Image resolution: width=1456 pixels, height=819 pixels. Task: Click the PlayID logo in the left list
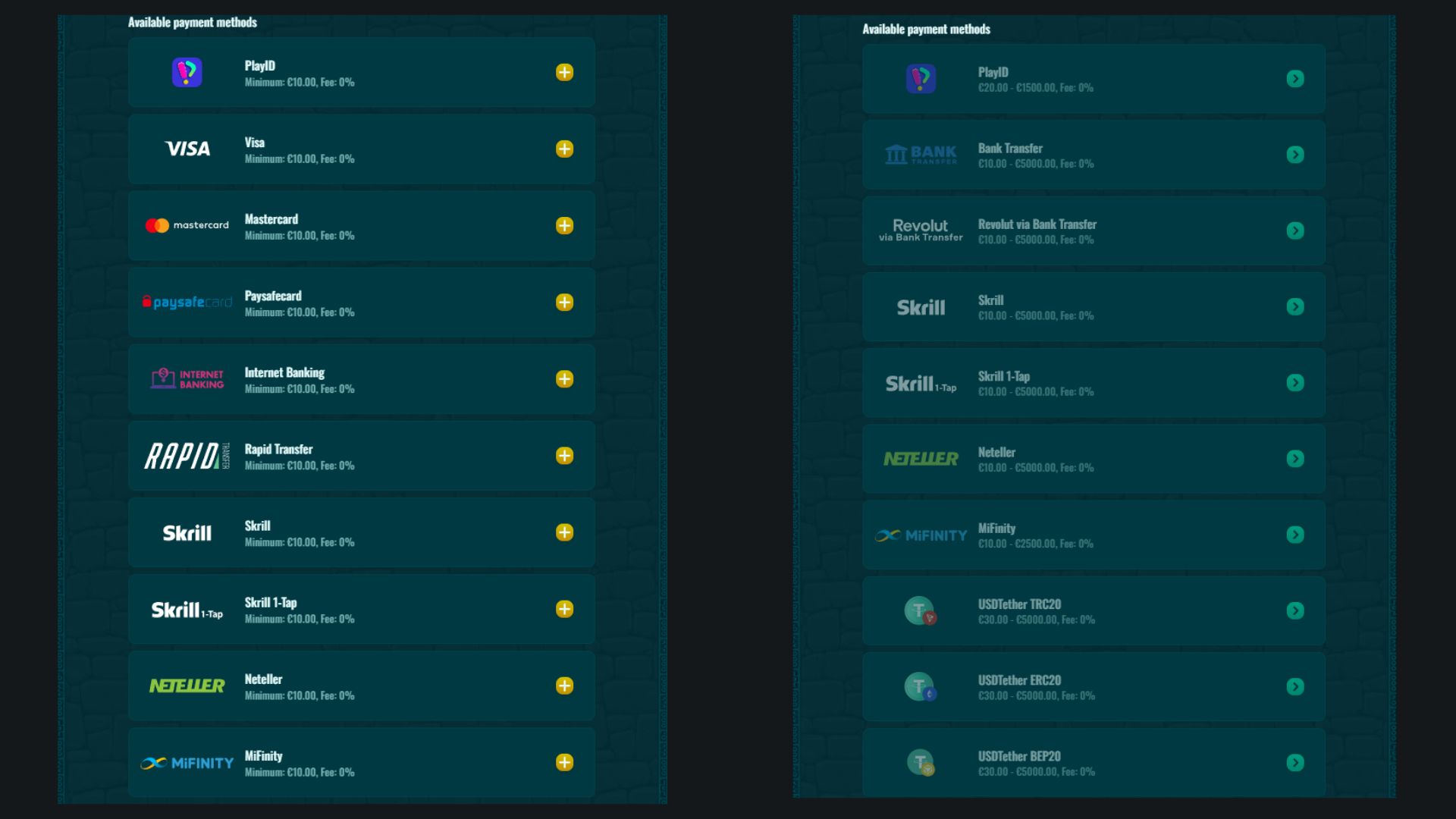point(187,73)
